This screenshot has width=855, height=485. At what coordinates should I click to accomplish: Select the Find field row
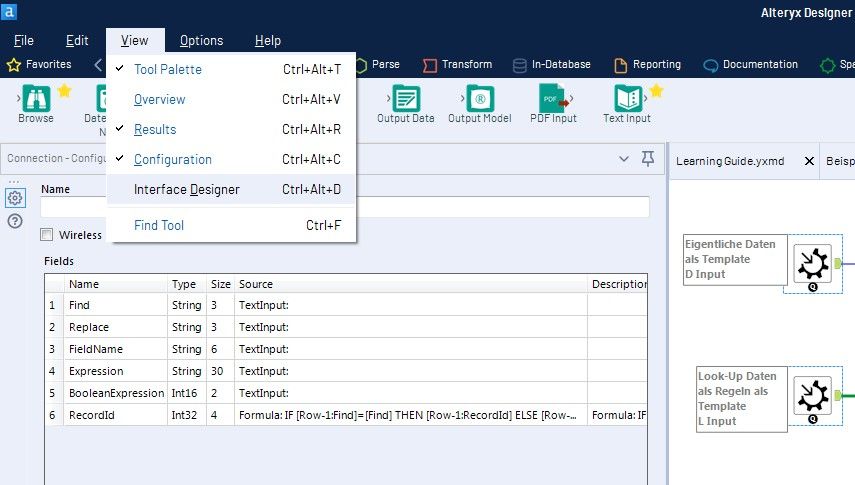[x=346, y=305]
